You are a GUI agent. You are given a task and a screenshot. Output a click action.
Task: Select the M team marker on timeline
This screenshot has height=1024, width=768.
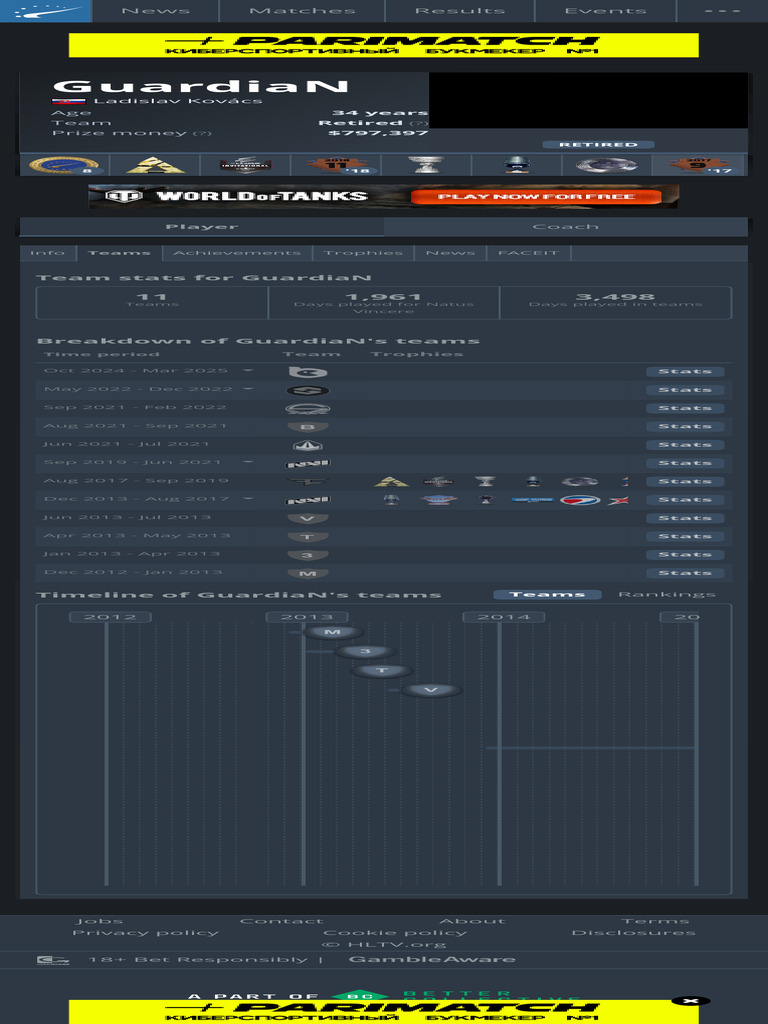(x=333, y=632)
